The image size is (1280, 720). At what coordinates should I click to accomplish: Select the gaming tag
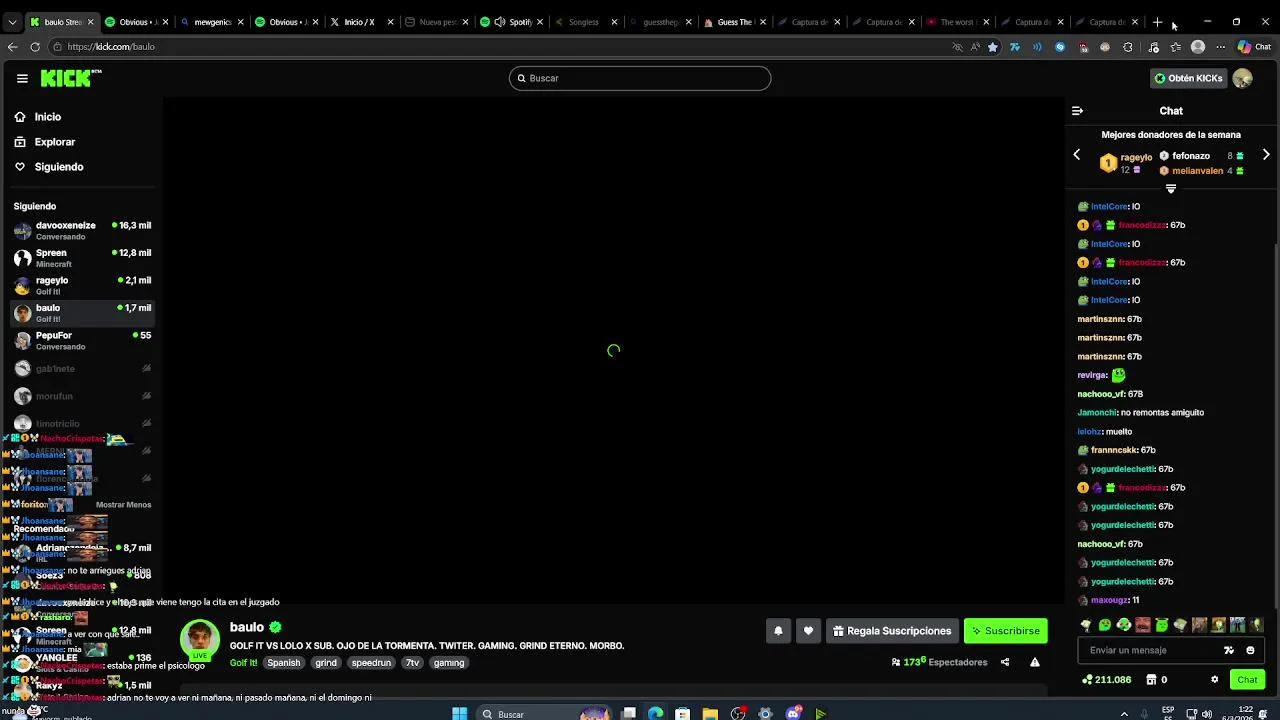(x=449, y=663)
